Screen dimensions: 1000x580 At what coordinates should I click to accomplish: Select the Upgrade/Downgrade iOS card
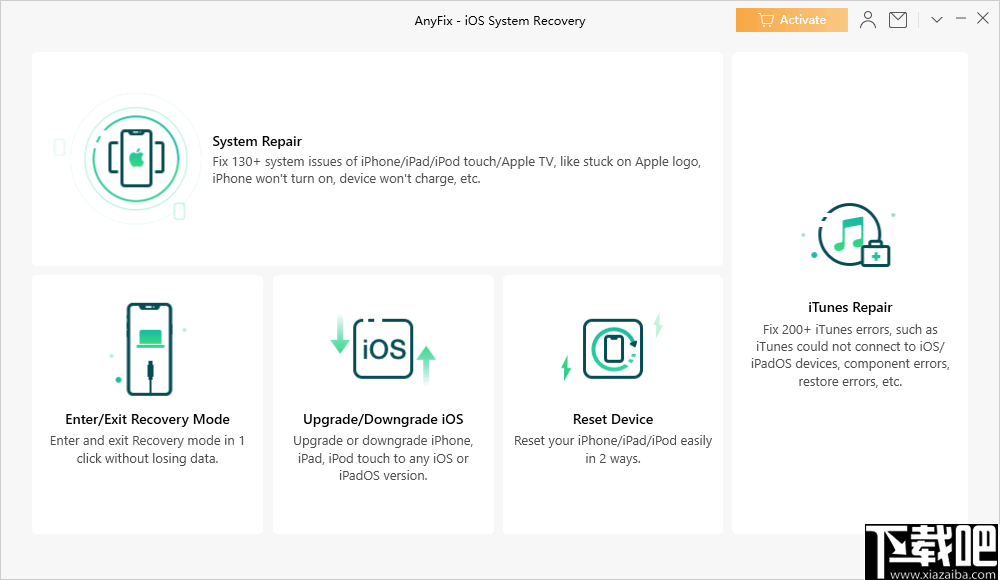[x=382, y=404]
